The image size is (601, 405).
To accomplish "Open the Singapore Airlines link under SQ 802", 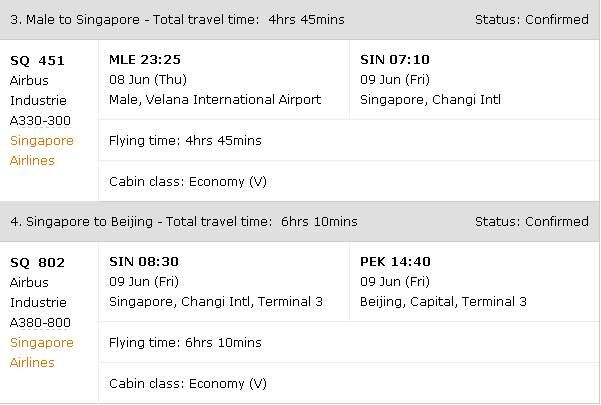I will pos(41,352).
